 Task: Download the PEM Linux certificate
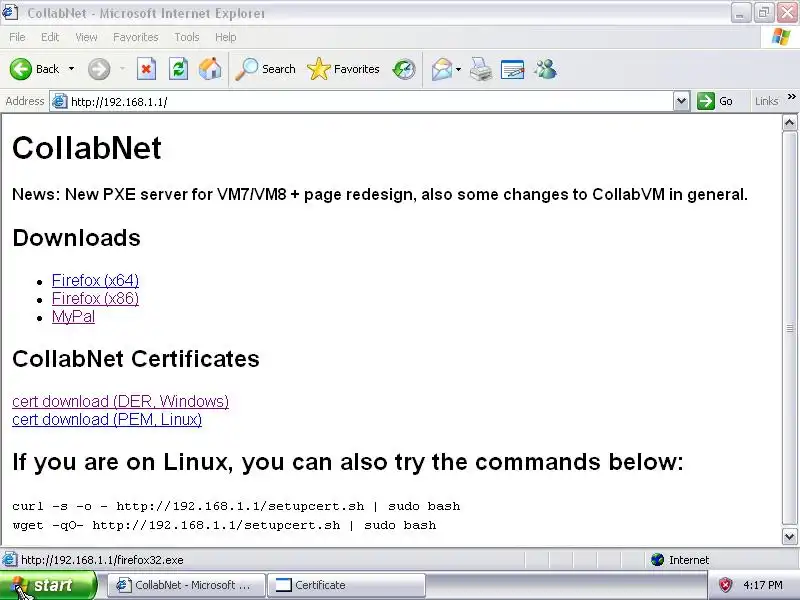click(x=107, y=419)
